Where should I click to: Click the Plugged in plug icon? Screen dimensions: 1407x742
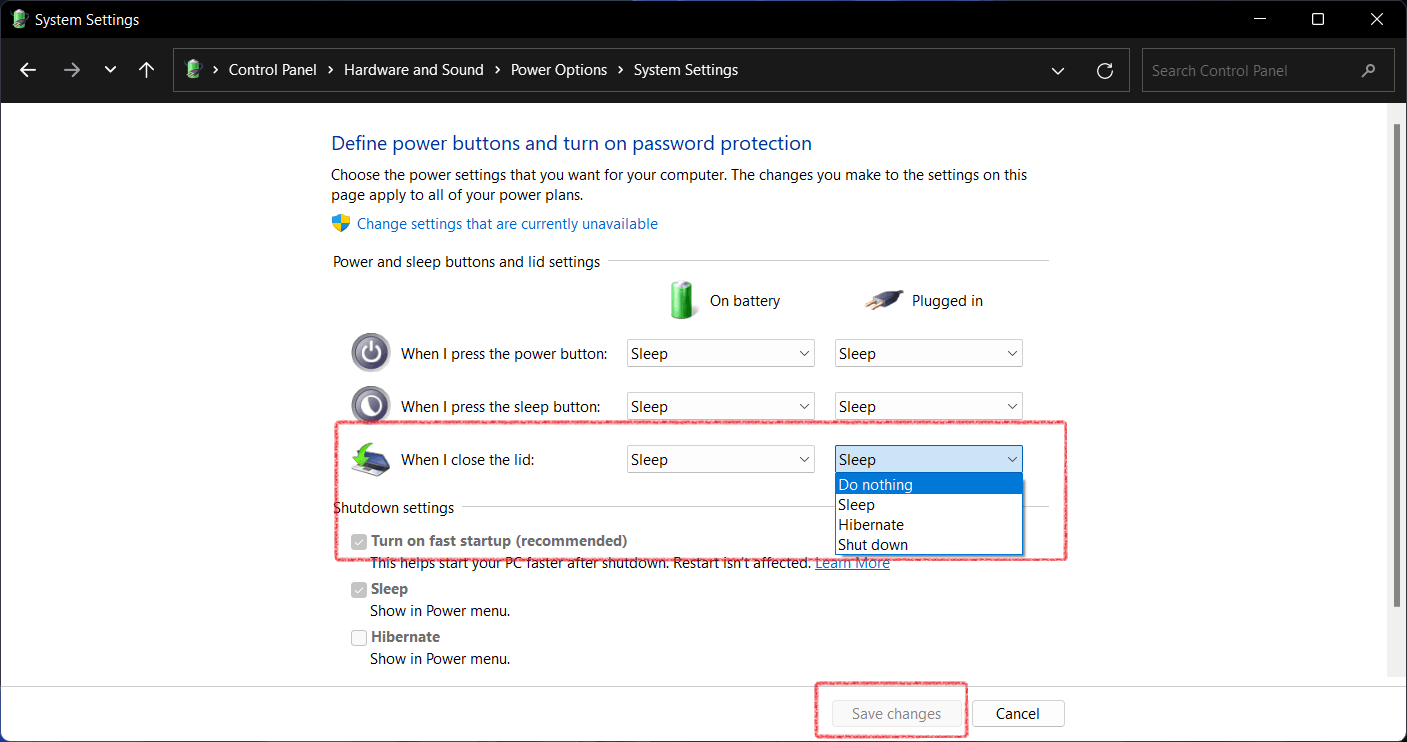[883, 300]
